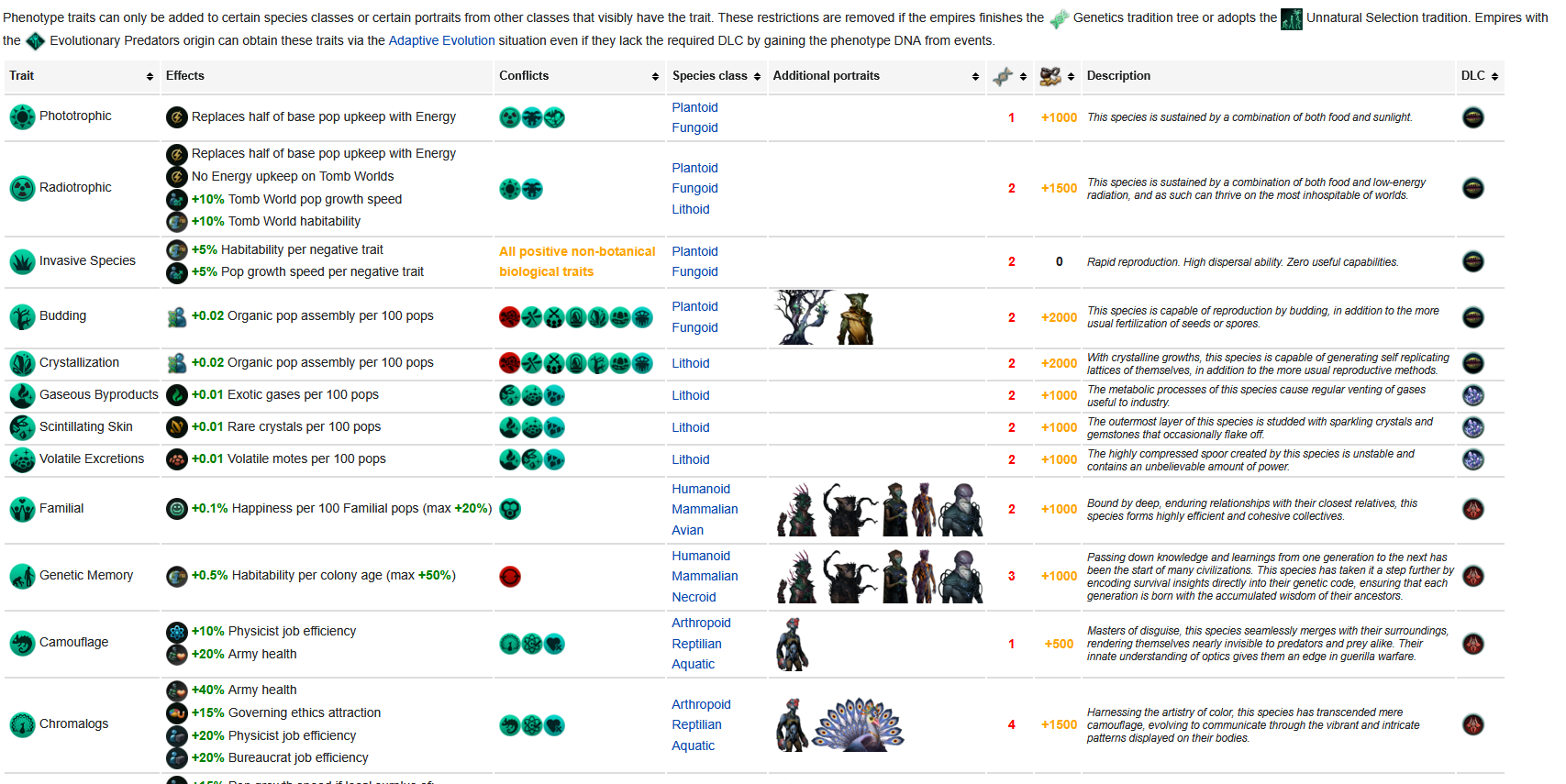The width and height of the screenshot is (1566, 784).
Task: Open Plantoid link in Phototrophic row
Action: click(x=694, y=107)
